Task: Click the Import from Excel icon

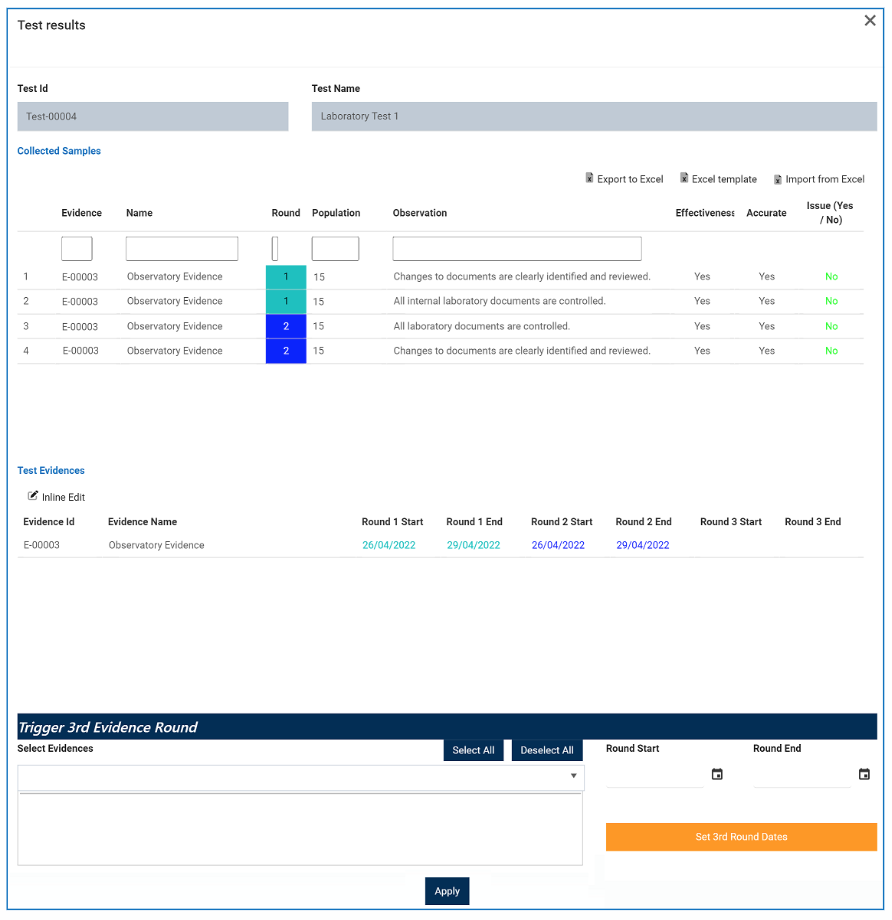Action: point(778,179)
